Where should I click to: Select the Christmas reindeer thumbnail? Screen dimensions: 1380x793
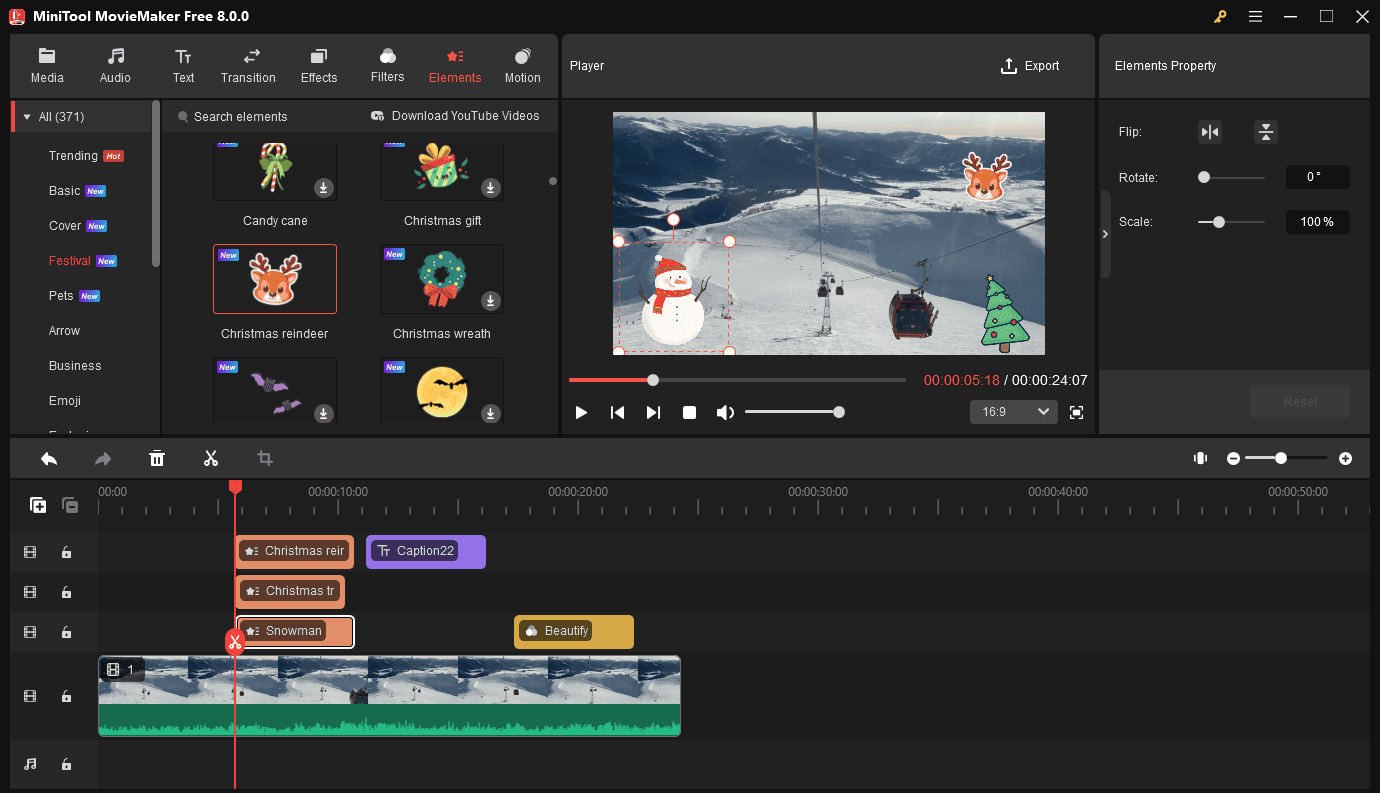pos(275,279)
